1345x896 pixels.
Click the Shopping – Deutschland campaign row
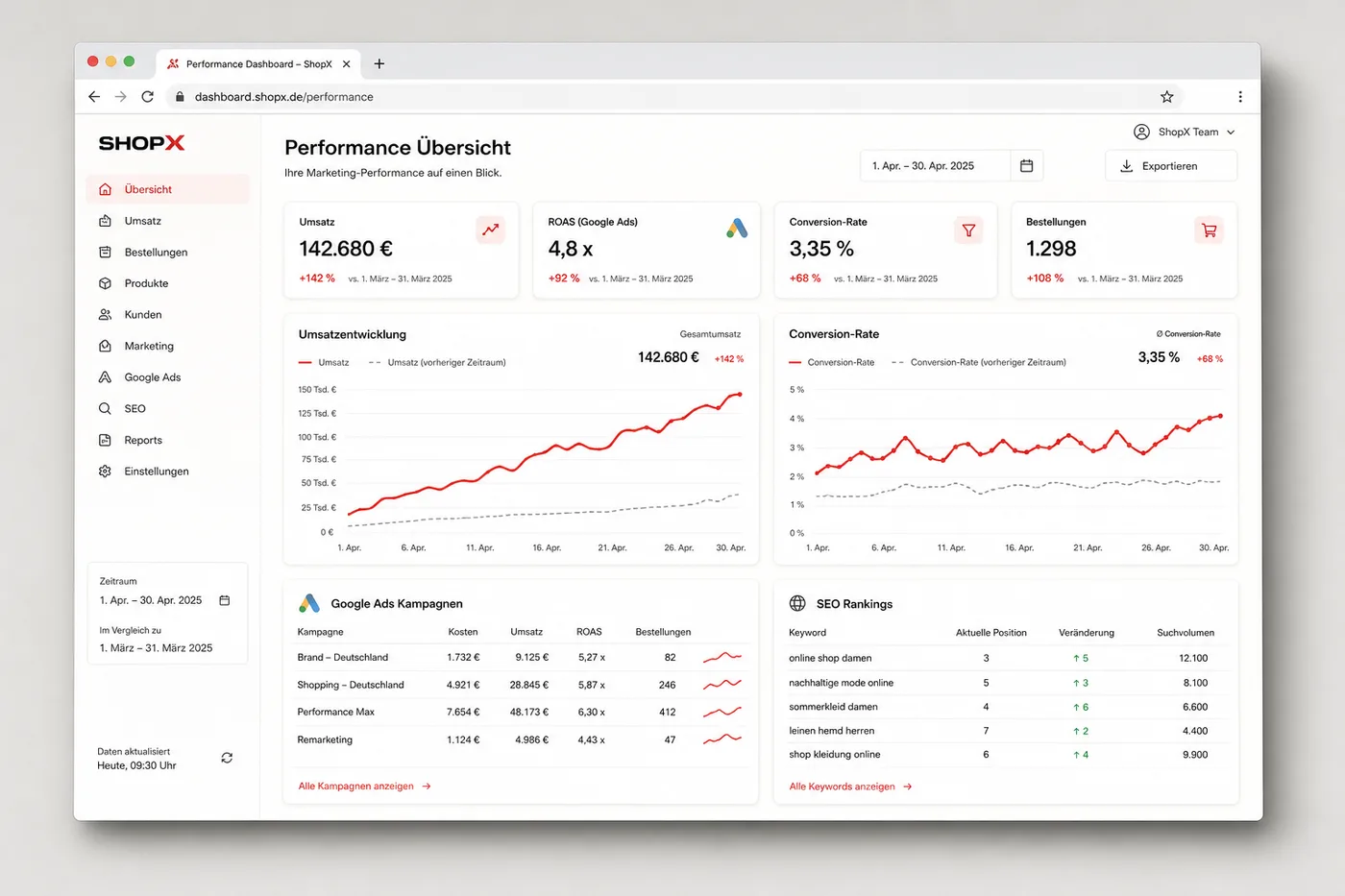(520, 685)
